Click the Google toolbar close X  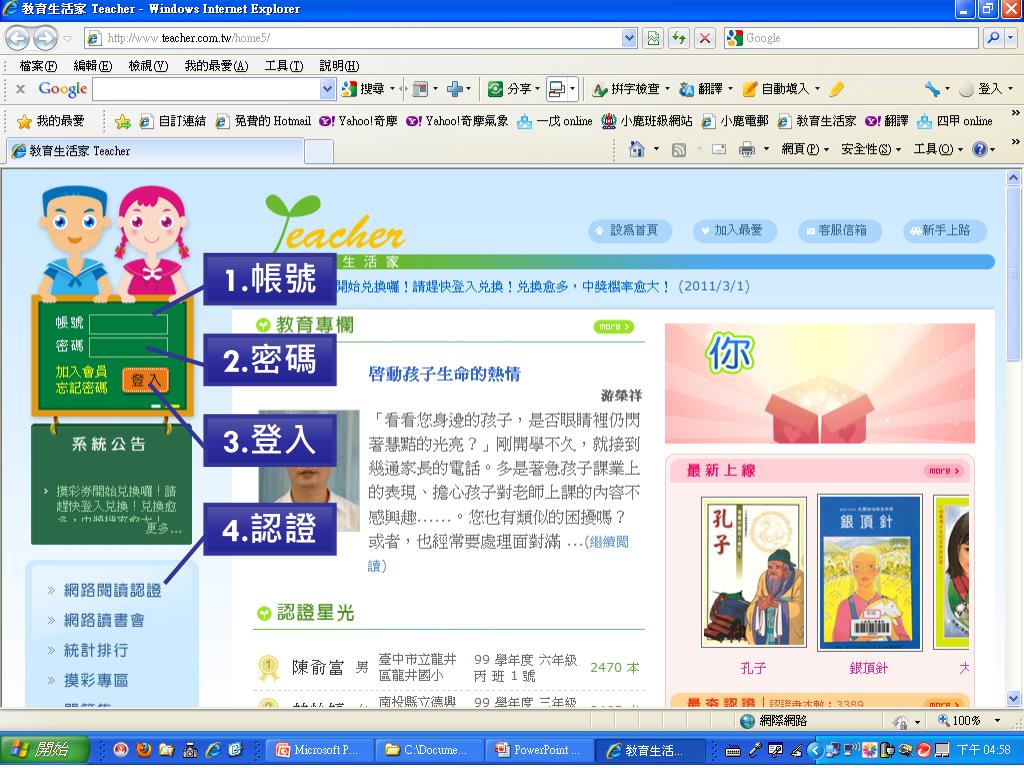[20, 89]
